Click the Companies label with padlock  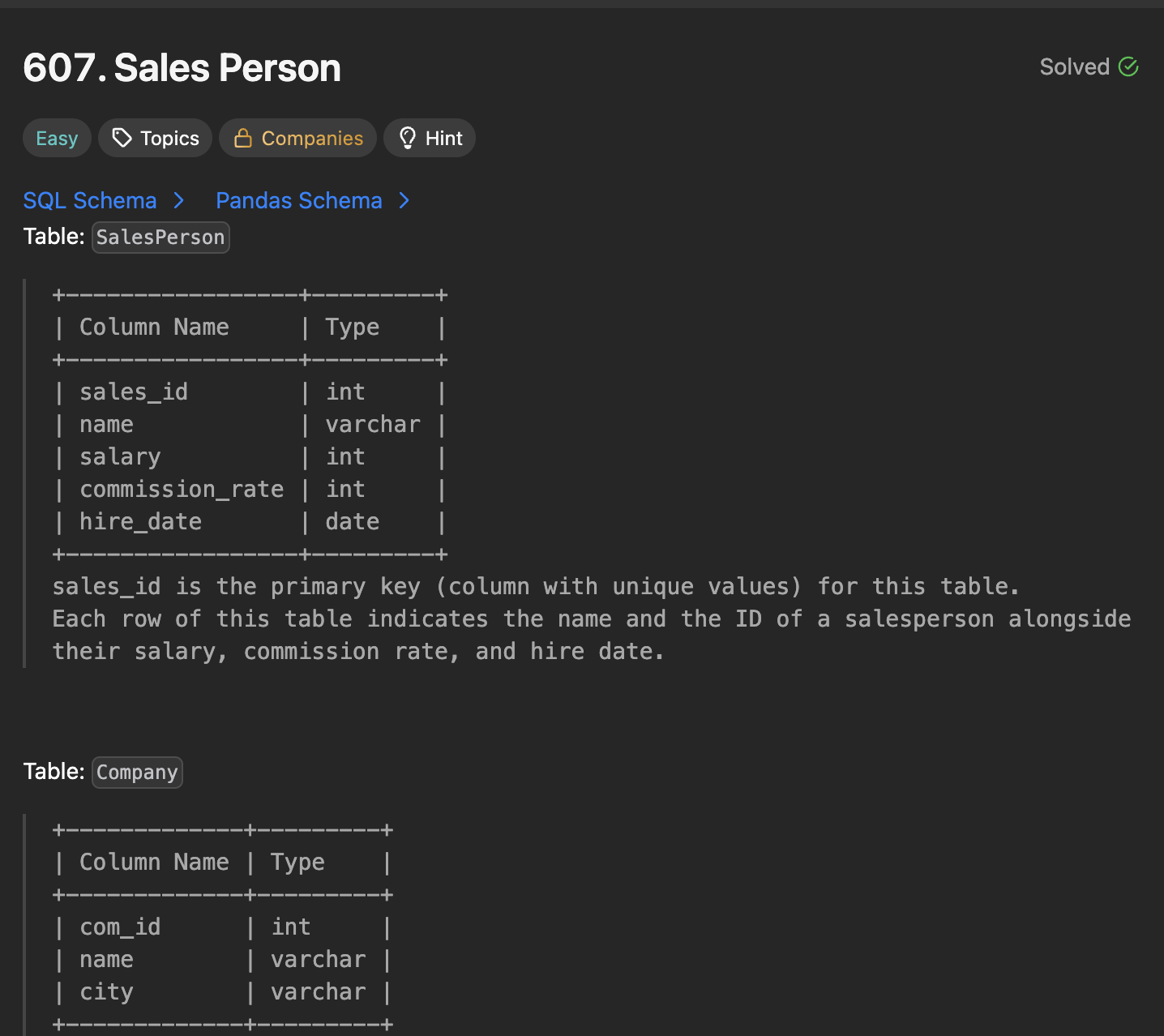click(x=297, y=138)
